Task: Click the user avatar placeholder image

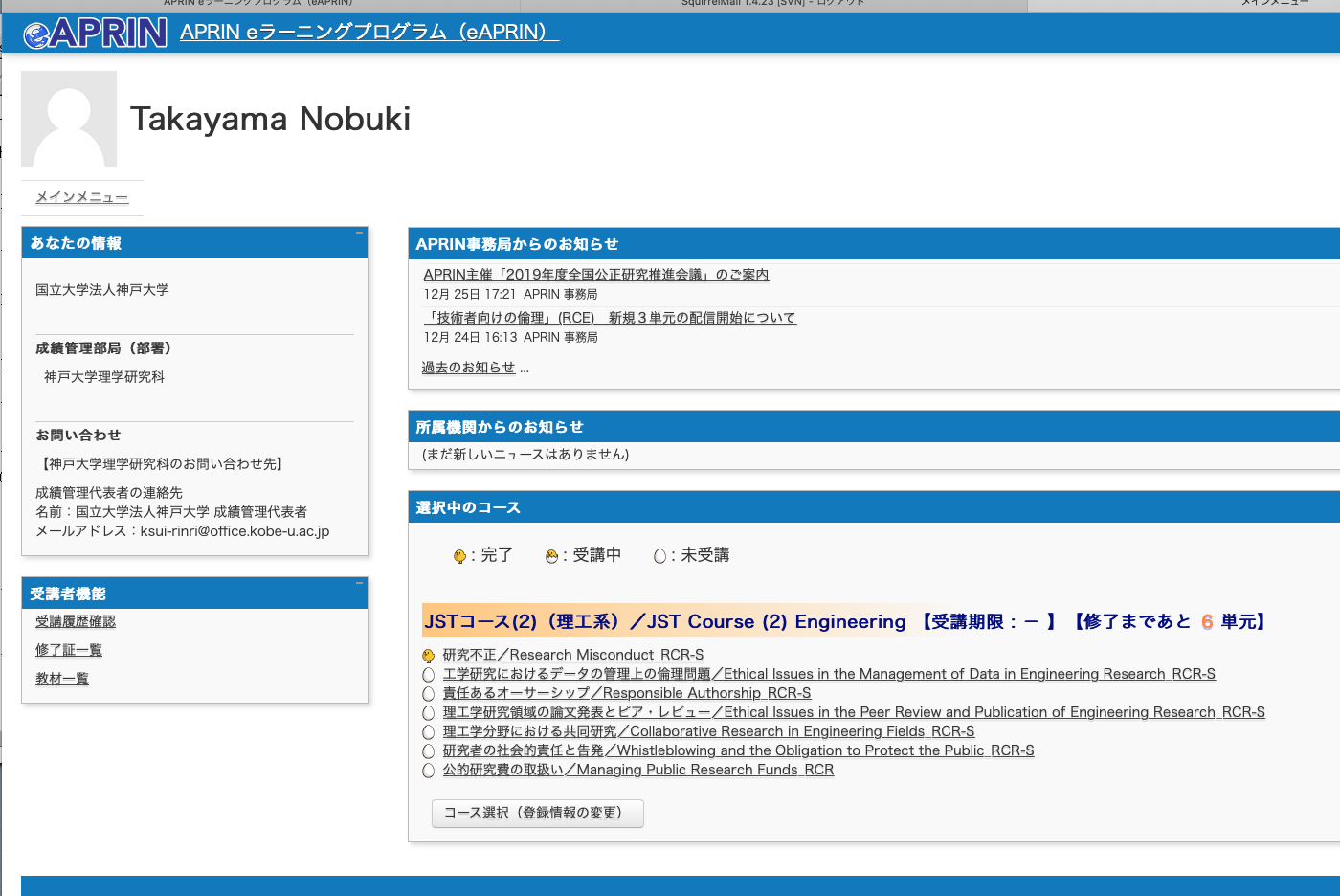Action: [69, 119]
